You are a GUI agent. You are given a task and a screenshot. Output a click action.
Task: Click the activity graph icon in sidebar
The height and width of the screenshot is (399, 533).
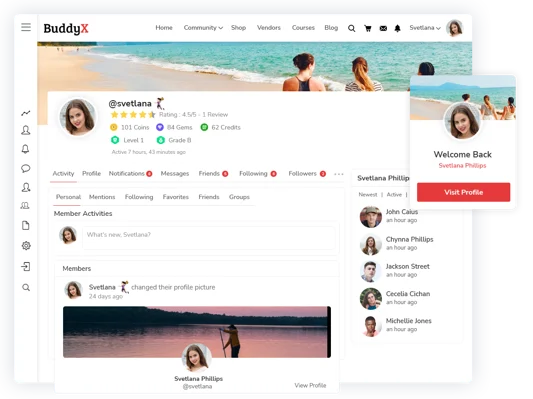pos(25,113)
